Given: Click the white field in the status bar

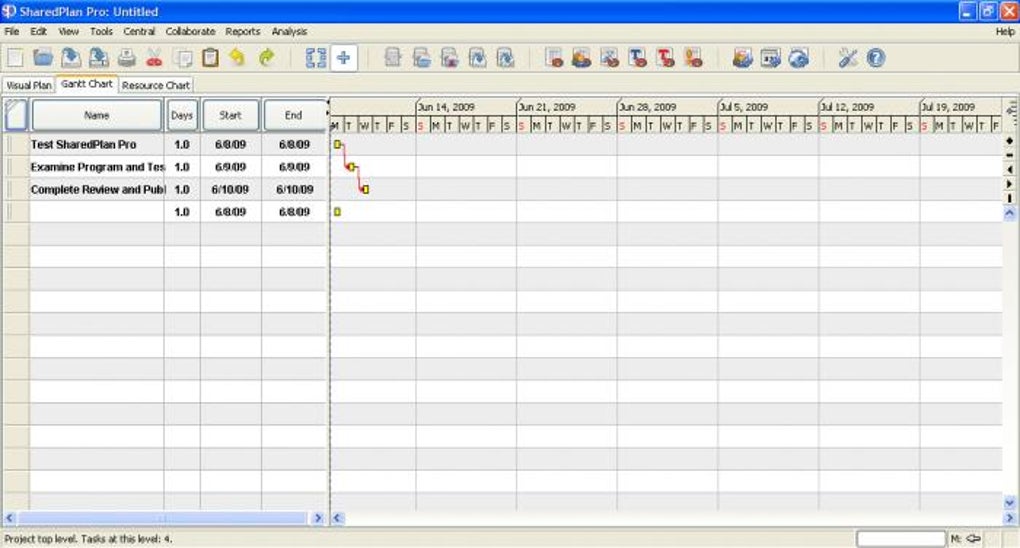Looking at the screenshot, I should tap(901, 538).
